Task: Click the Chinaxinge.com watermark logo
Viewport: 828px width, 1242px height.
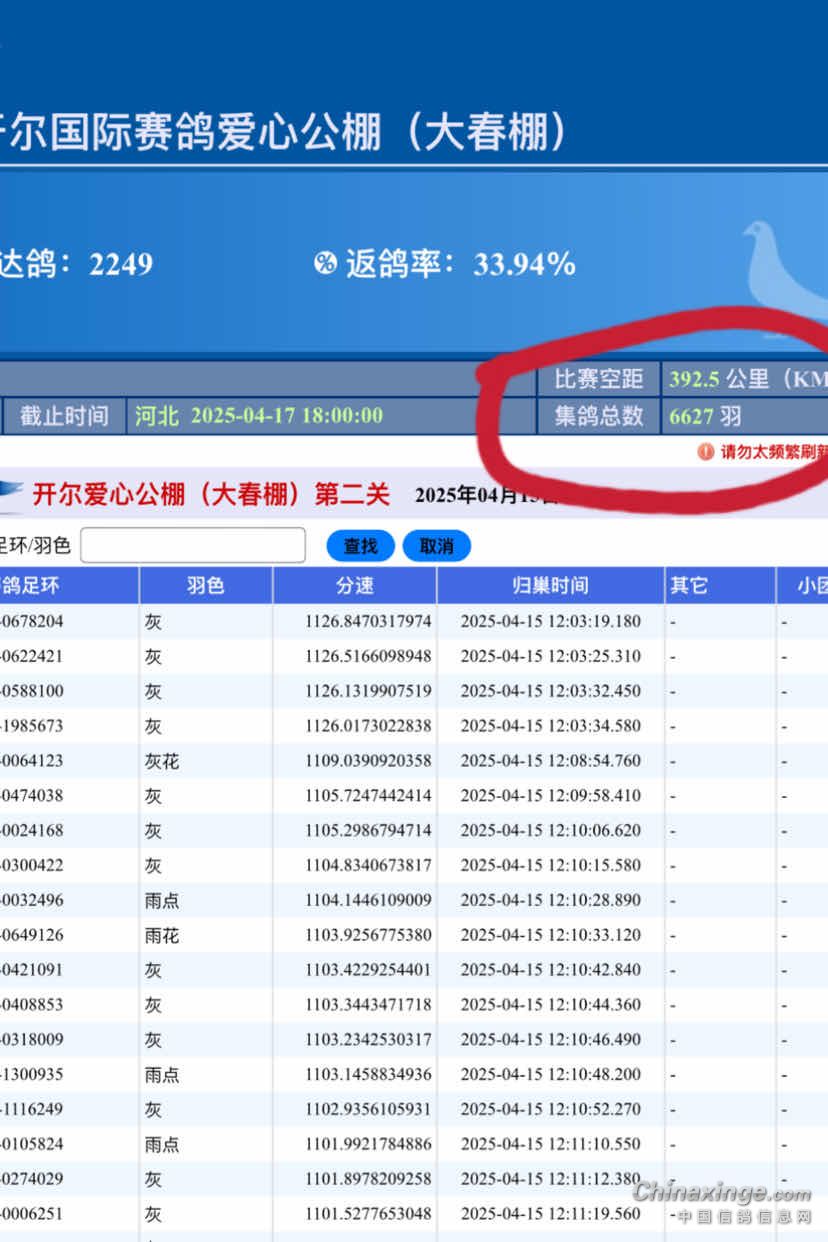Action: pos(722,1194)
